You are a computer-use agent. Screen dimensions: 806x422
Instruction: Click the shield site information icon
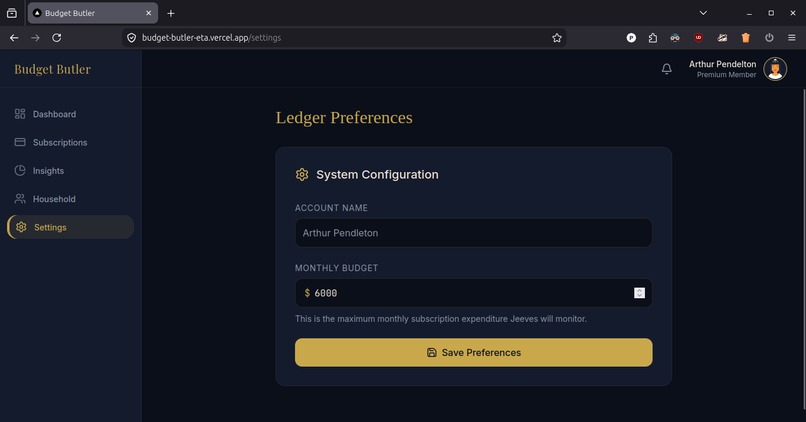[132, 38]
